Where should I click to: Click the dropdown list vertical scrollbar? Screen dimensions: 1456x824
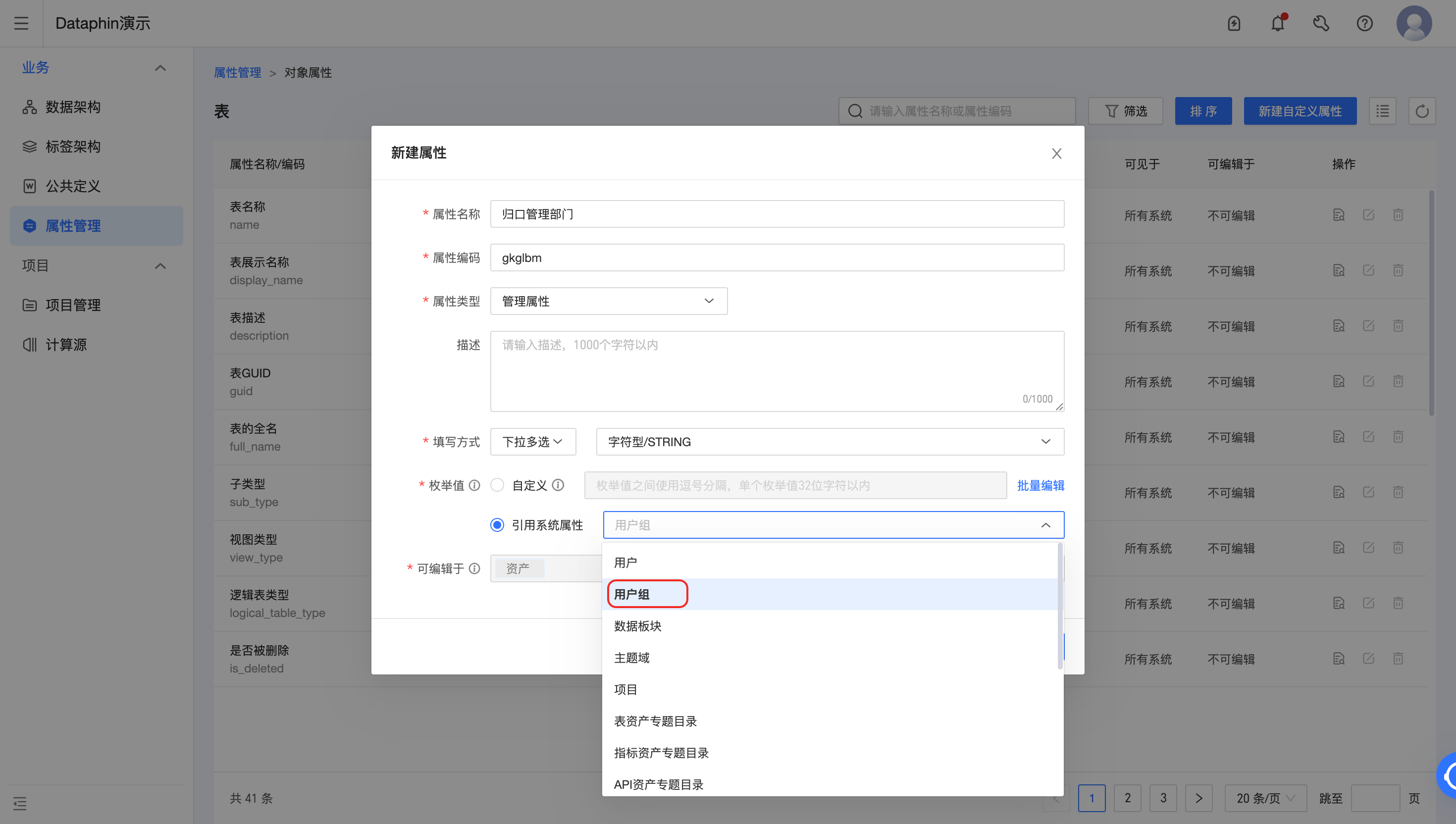pyautogui.click(x=1059, y=606)
